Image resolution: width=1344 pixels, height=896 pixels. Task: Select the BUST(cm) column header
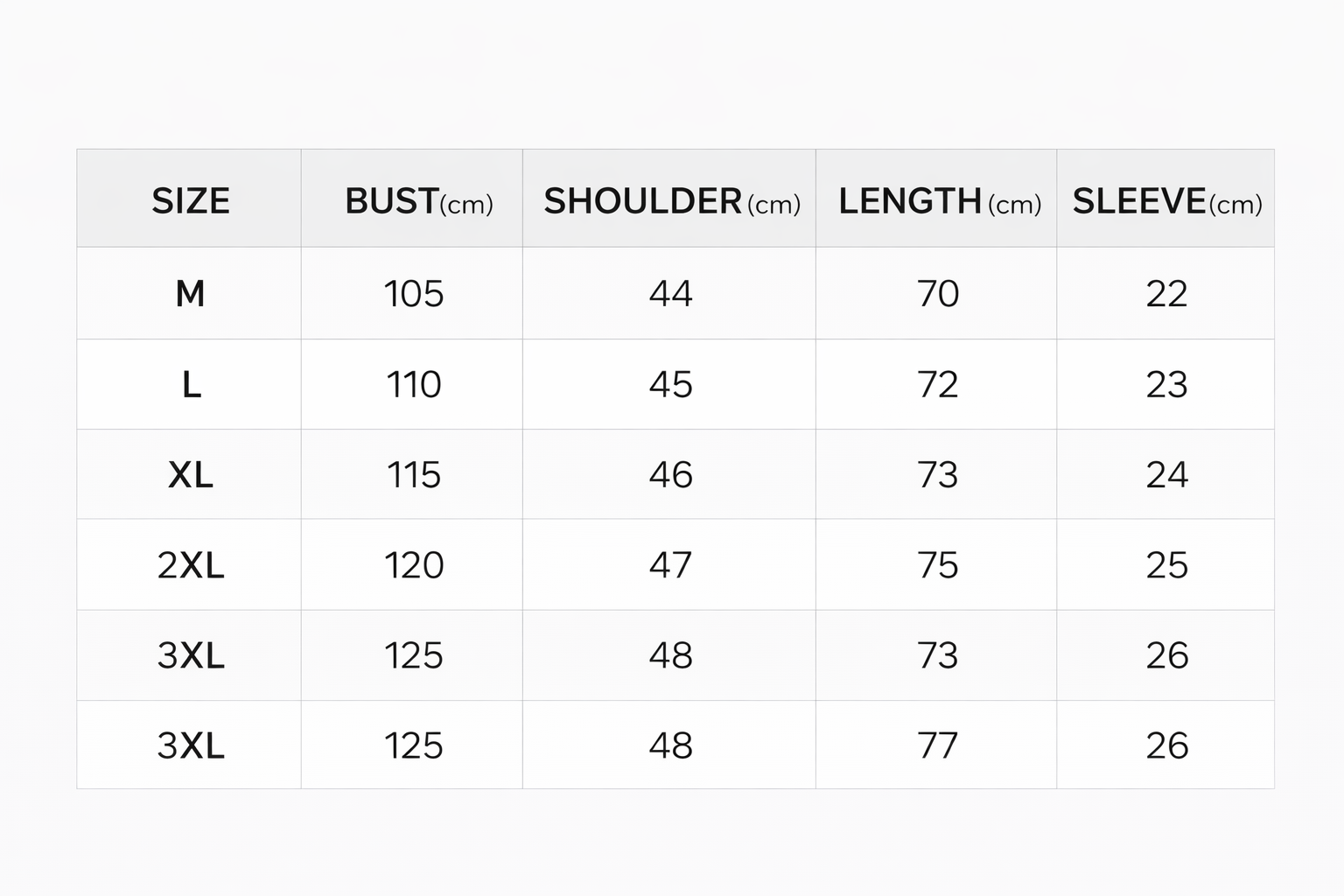[x=419, y=201]
